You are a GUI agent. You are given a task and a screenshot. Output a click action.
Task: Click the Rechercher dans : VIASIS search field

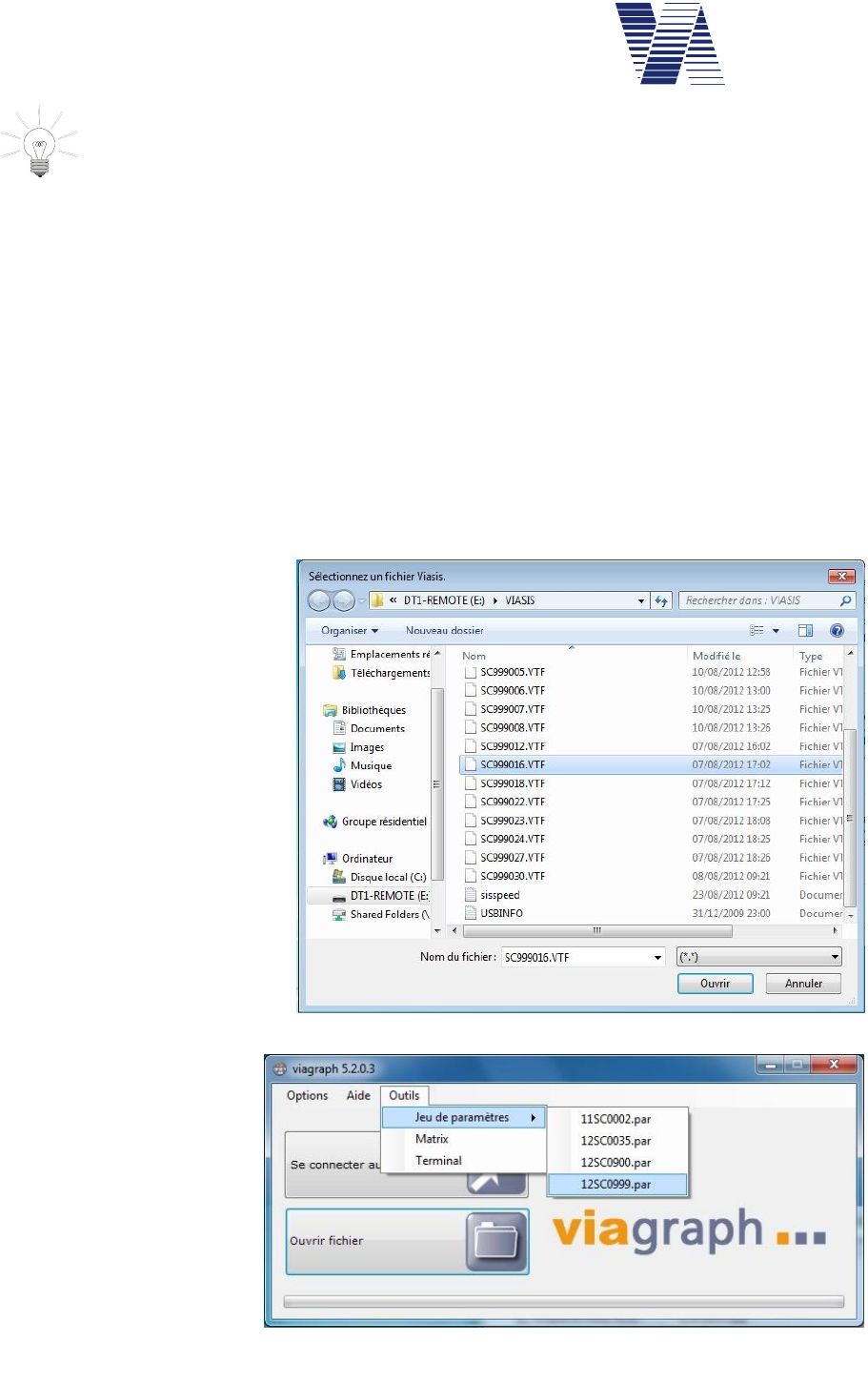(767, 600)
